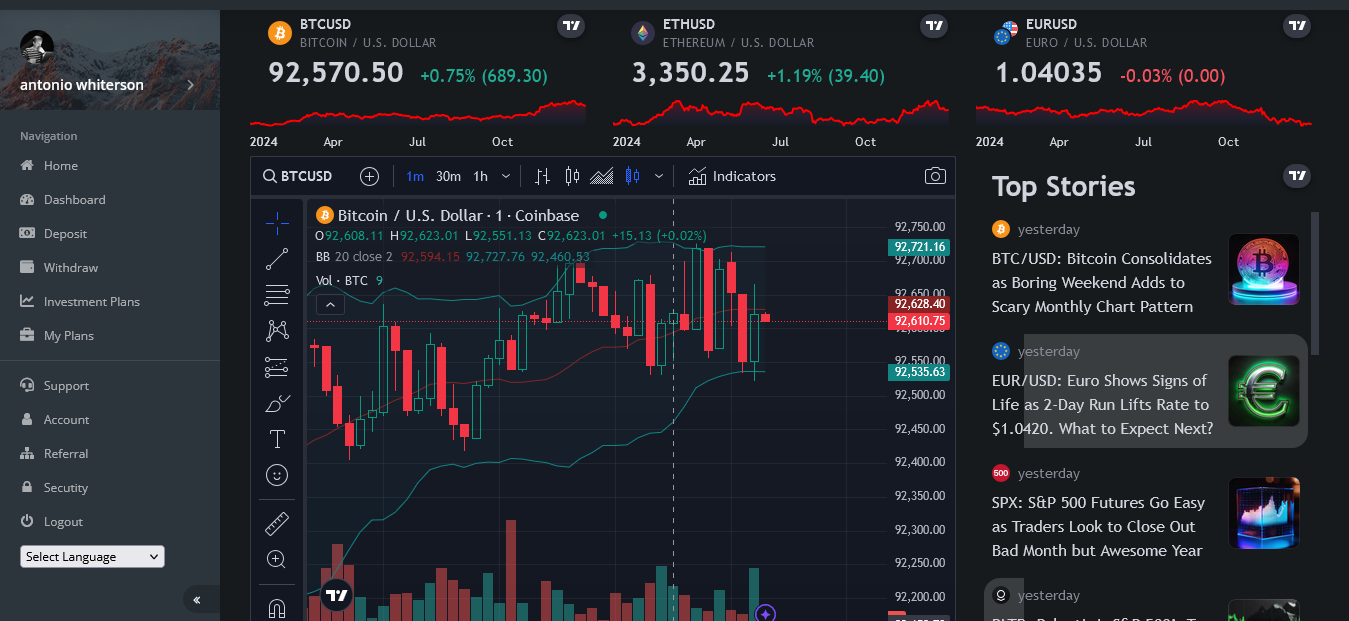The image size is (1349, 621).
Task: Click the compare or add symbol plus icon
Action: tap(369, 176)
